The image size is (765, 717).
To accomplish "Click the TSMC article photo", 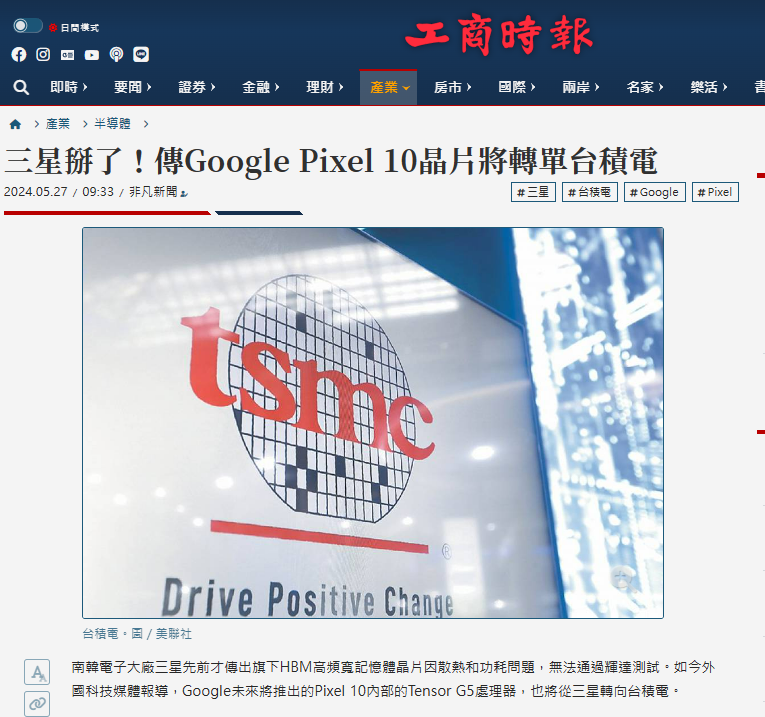I will [x=373, y=423].
